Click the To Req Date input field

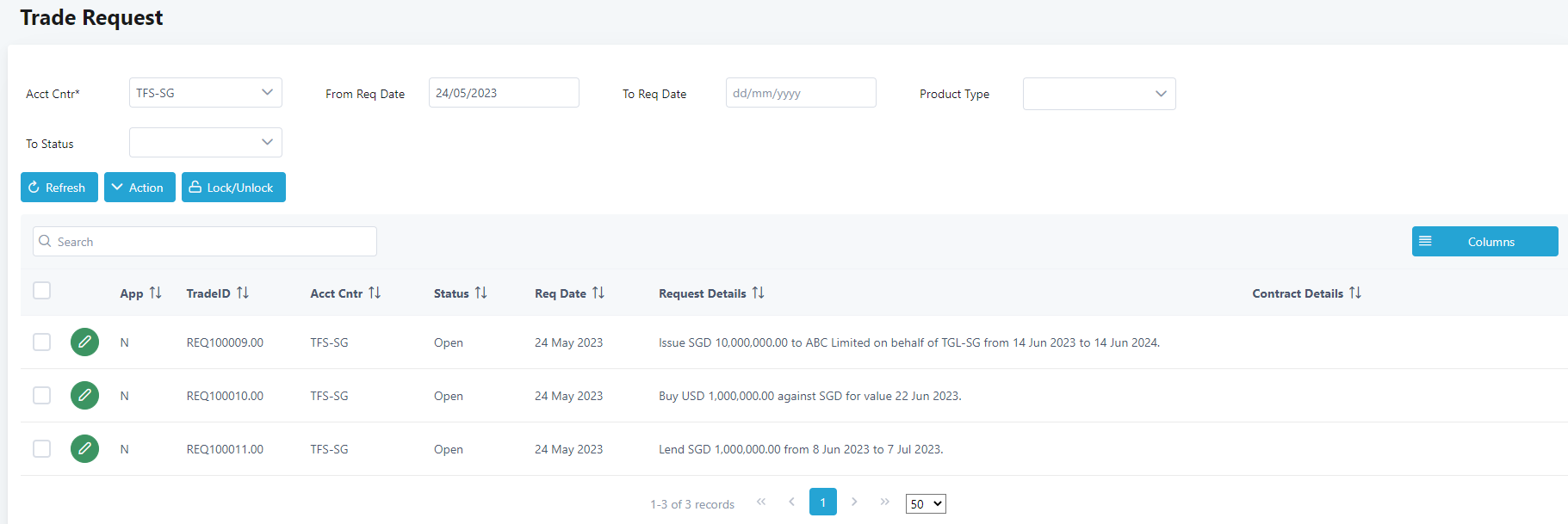pyautogui.click(x=800, y=93)
